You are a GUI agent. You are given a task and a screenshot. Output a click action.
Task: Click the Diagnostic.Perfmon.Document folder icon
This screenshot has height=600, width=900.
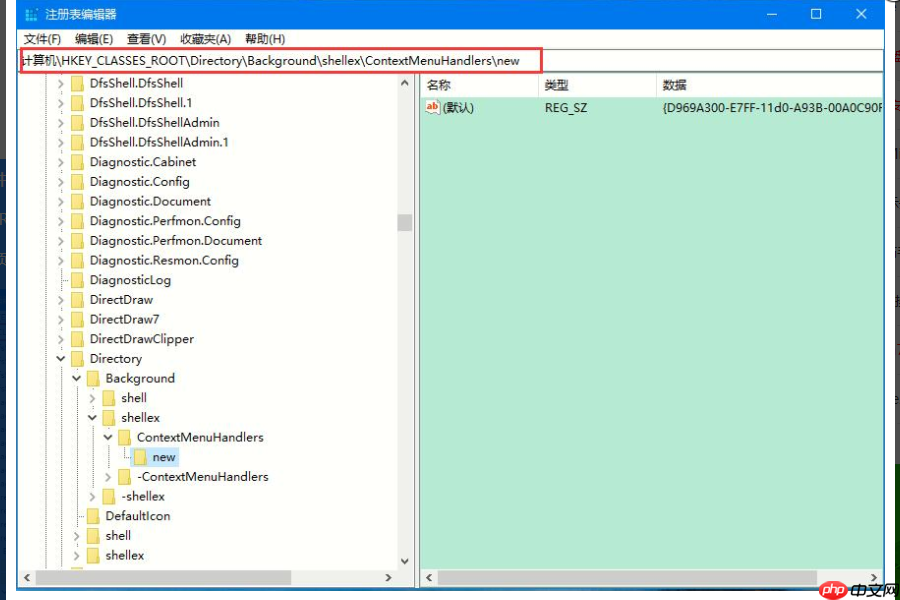click(x=77, y=241)
